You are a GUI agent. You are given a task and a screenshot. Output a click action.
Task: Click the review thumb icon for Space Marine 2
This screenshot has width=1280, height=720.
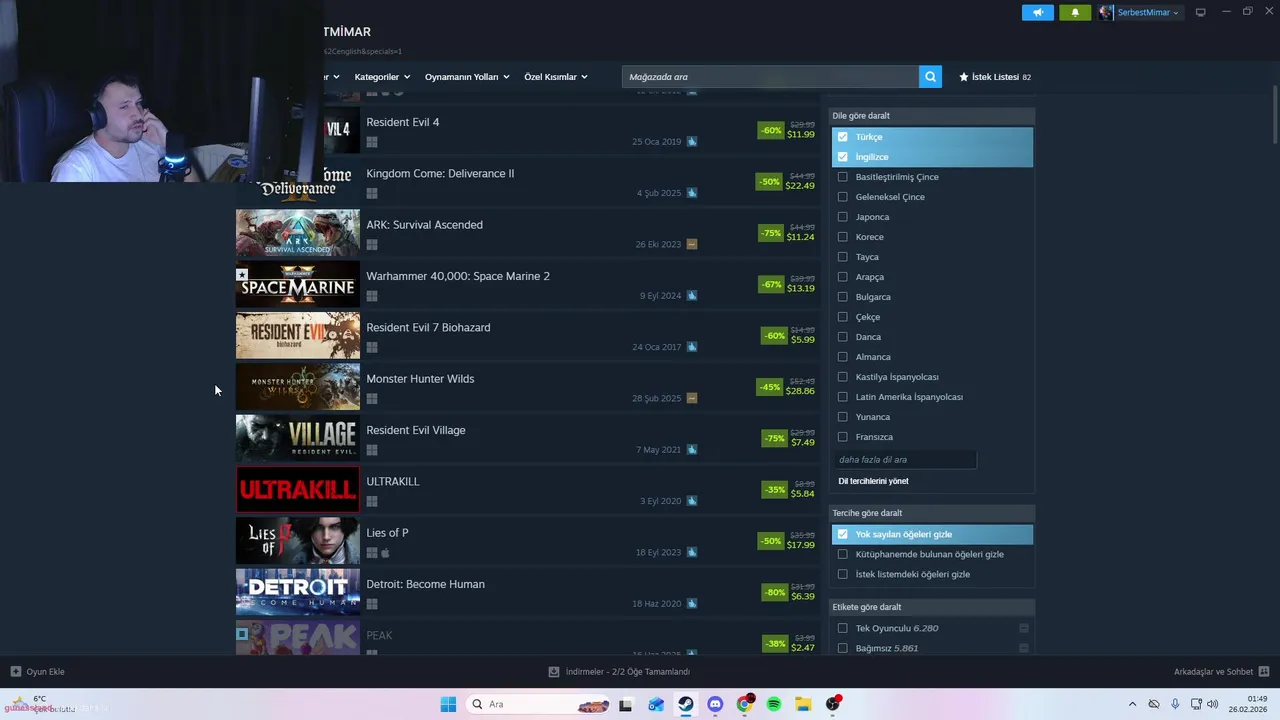(x=692, y=296)
